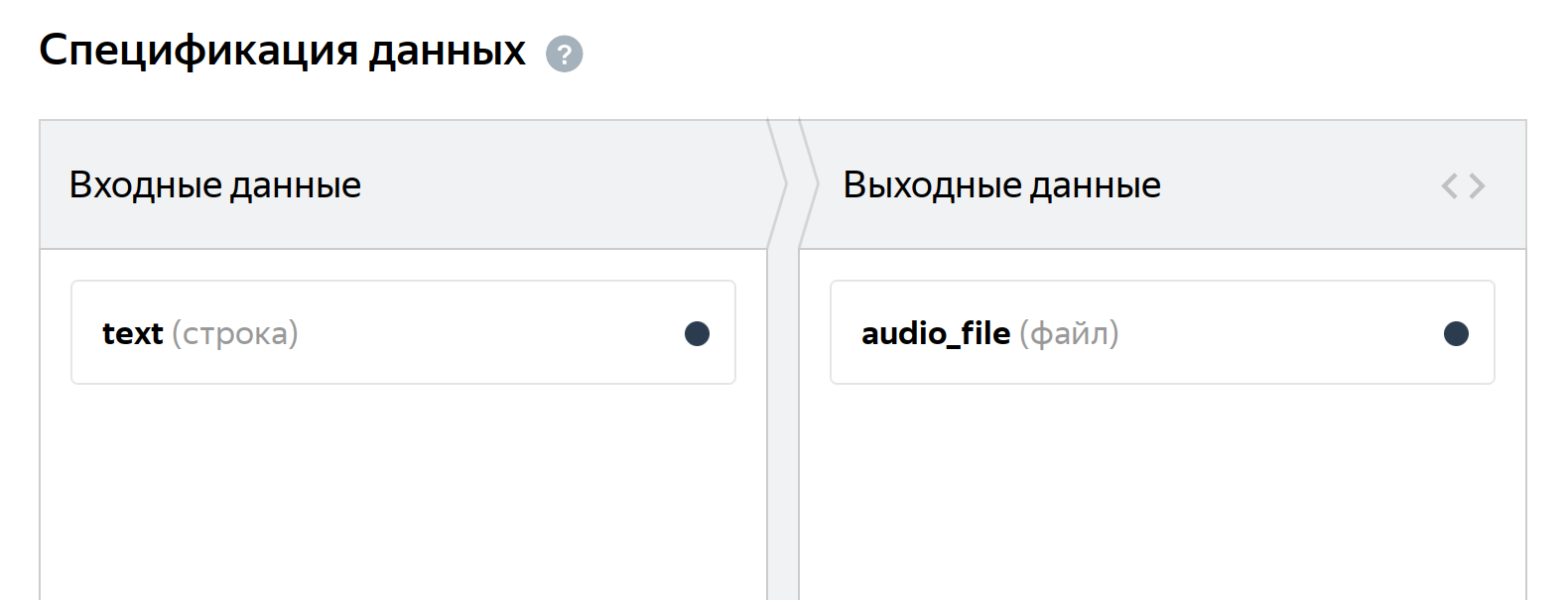1568x600 pixels.
Task: Click empty area below the audio_file field
Action: click(x=1162, y=491)
